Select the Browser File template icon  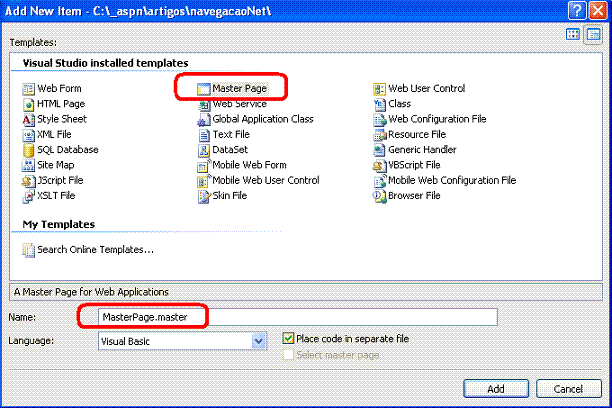click(379, 196)
